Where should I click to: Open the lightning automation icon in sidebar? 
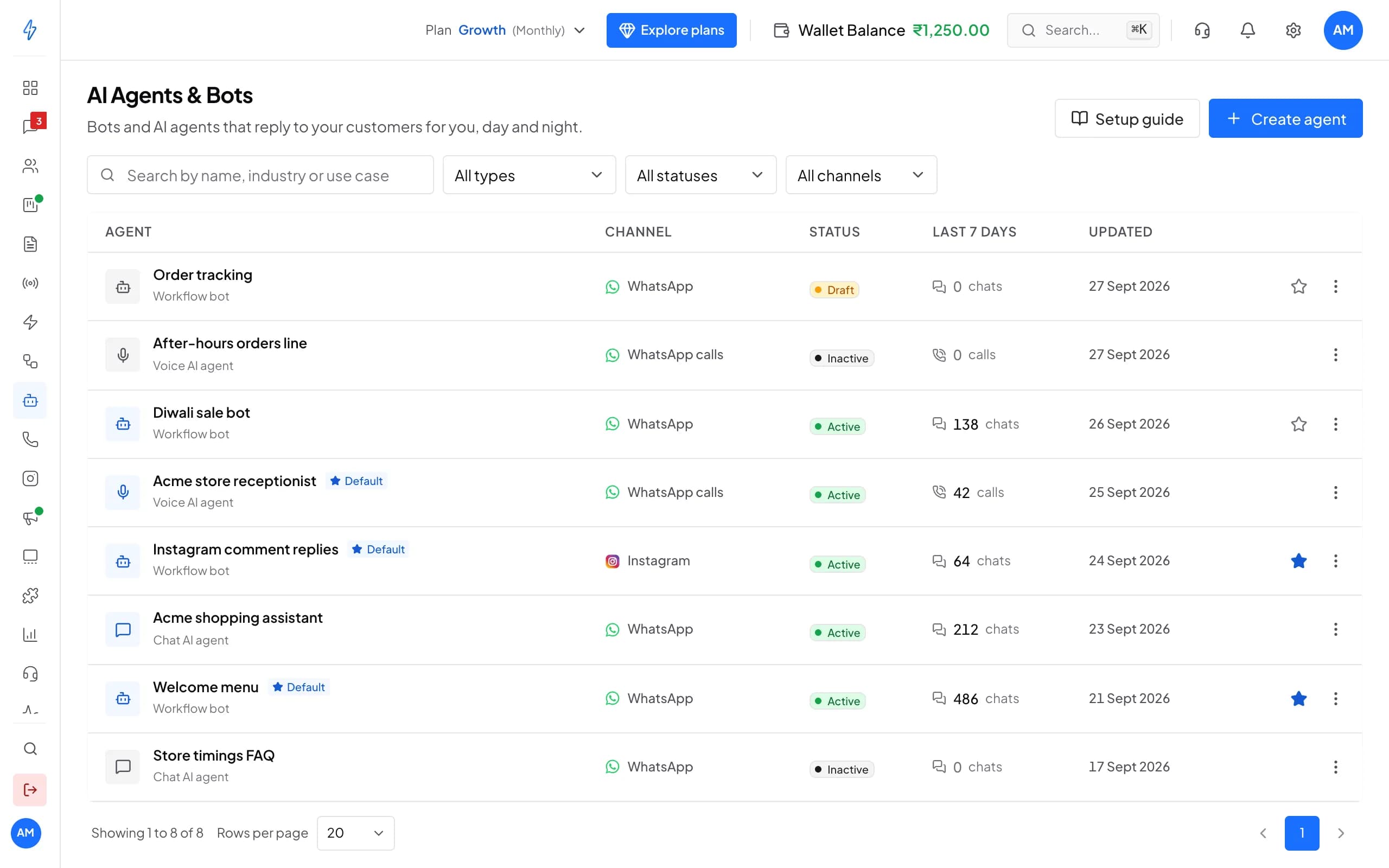pyautogui.click(x=30, y=322)
